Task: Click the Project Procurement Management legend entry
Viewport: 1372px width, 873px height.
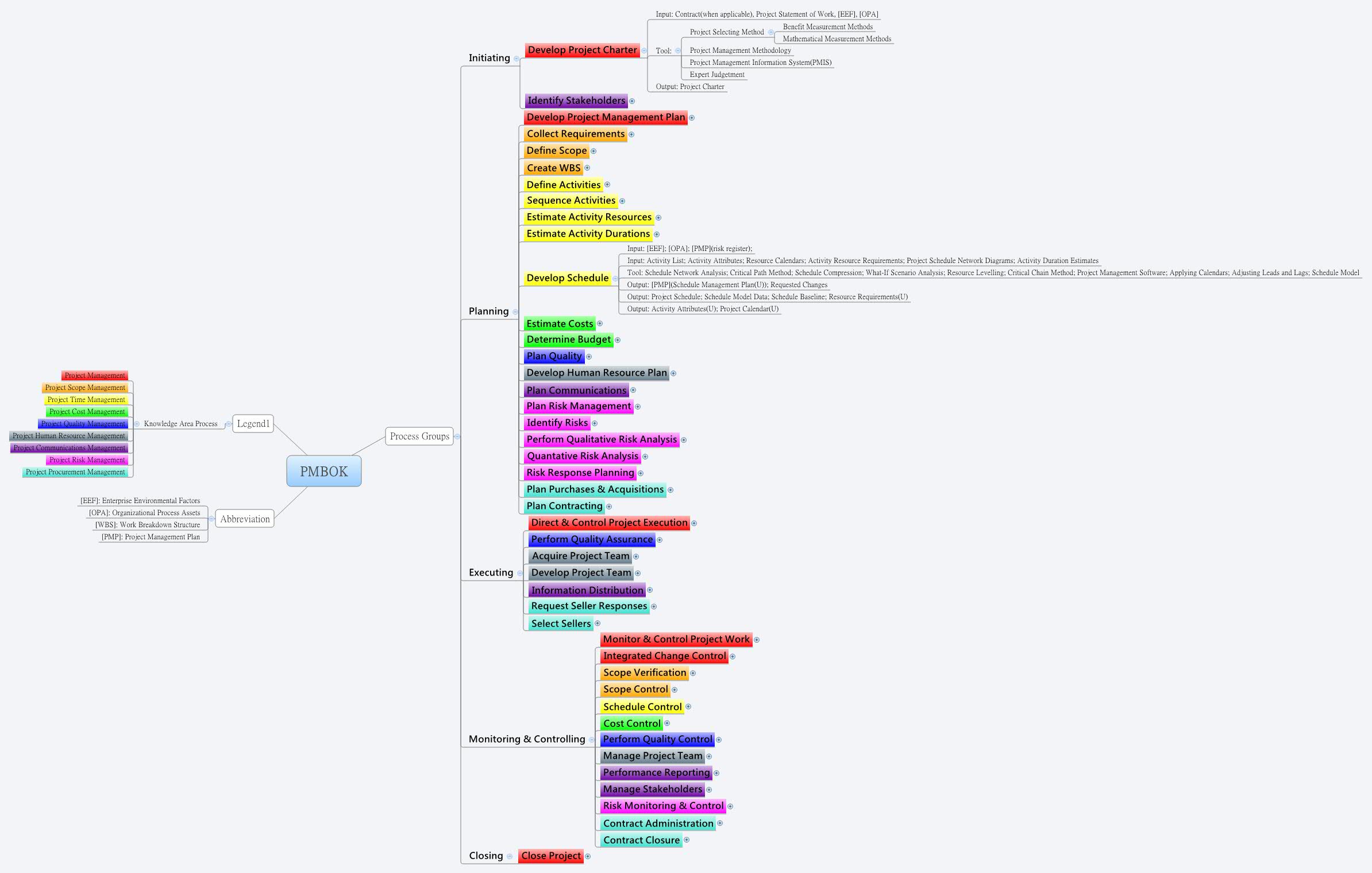Action: pyautogui.click(x=75, y=472)
